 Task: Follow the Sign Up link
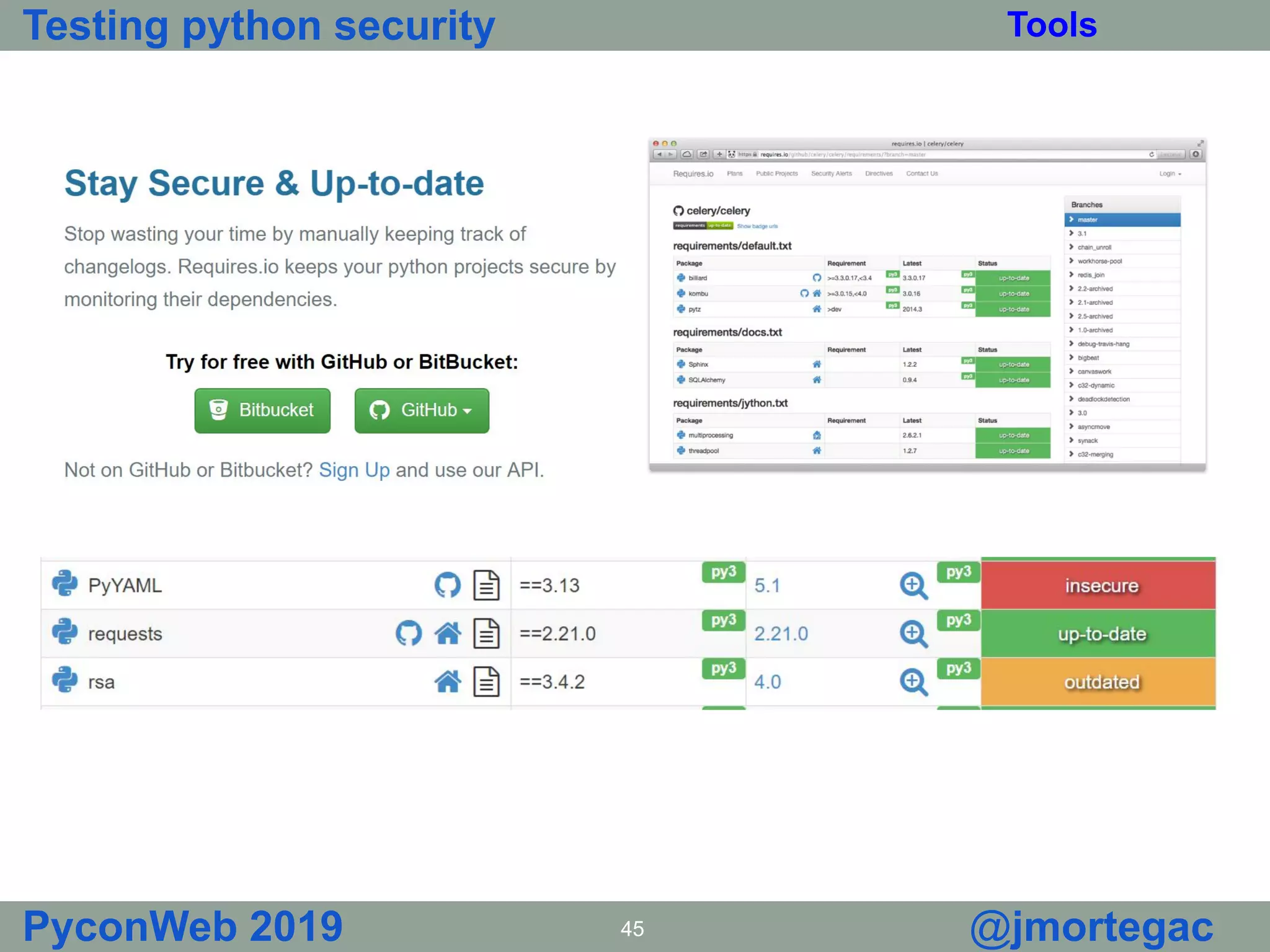[354, 470]
